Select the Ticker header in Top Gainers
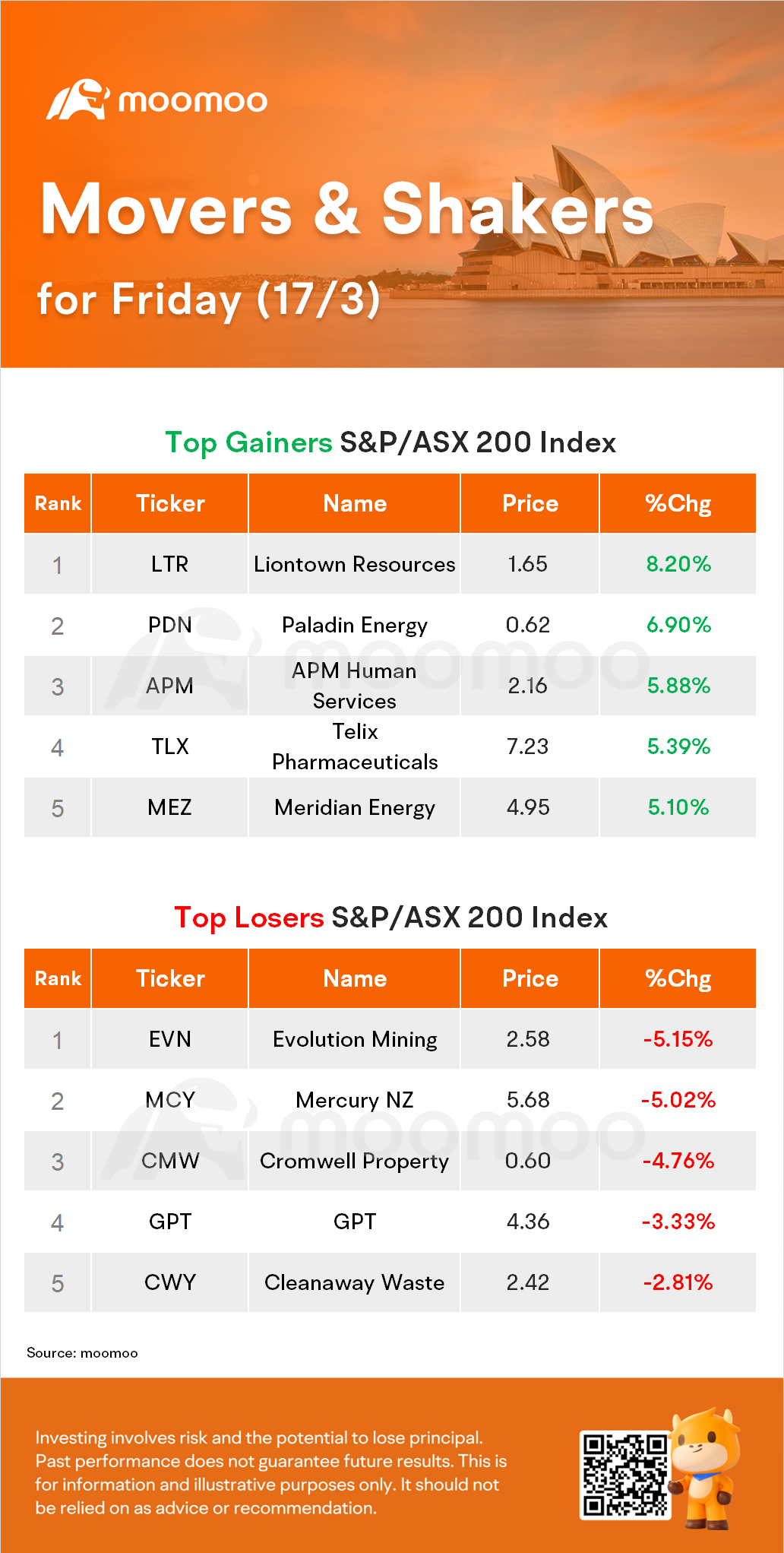 170,503
